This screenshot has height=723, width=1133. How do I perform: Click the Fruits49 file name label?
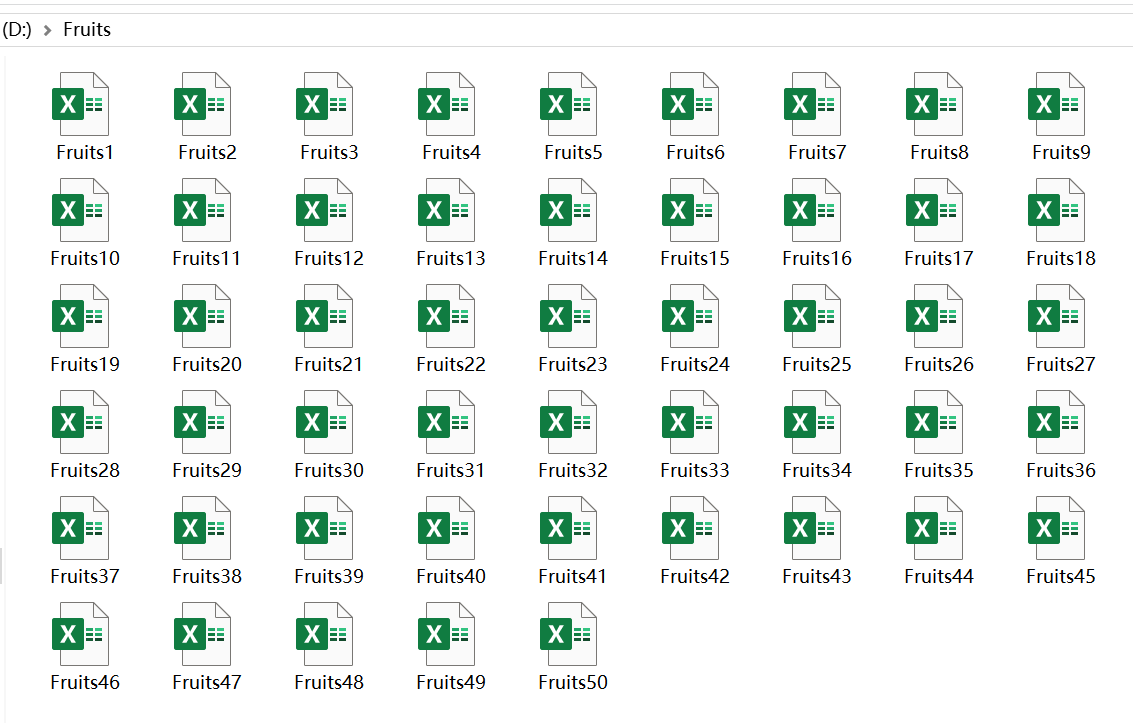pyautogui.click(x=451, y=683)
